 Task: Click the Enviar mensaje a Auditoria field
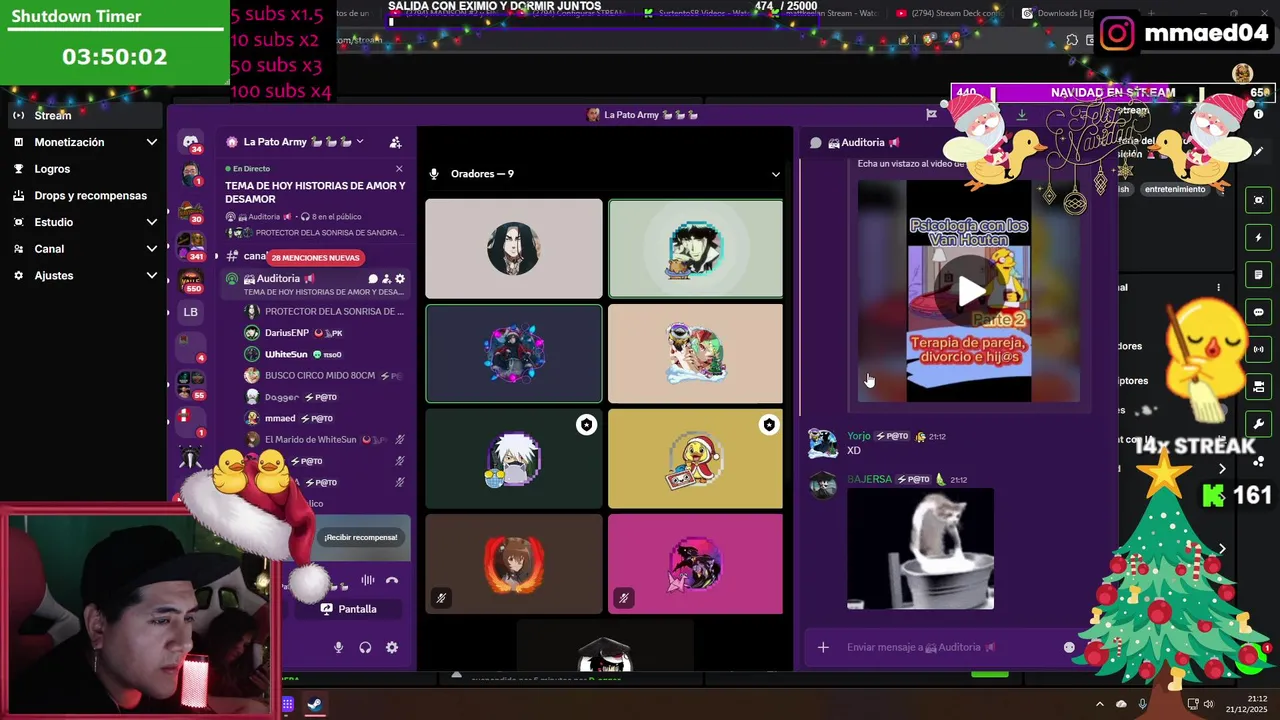tap(945, 647)
